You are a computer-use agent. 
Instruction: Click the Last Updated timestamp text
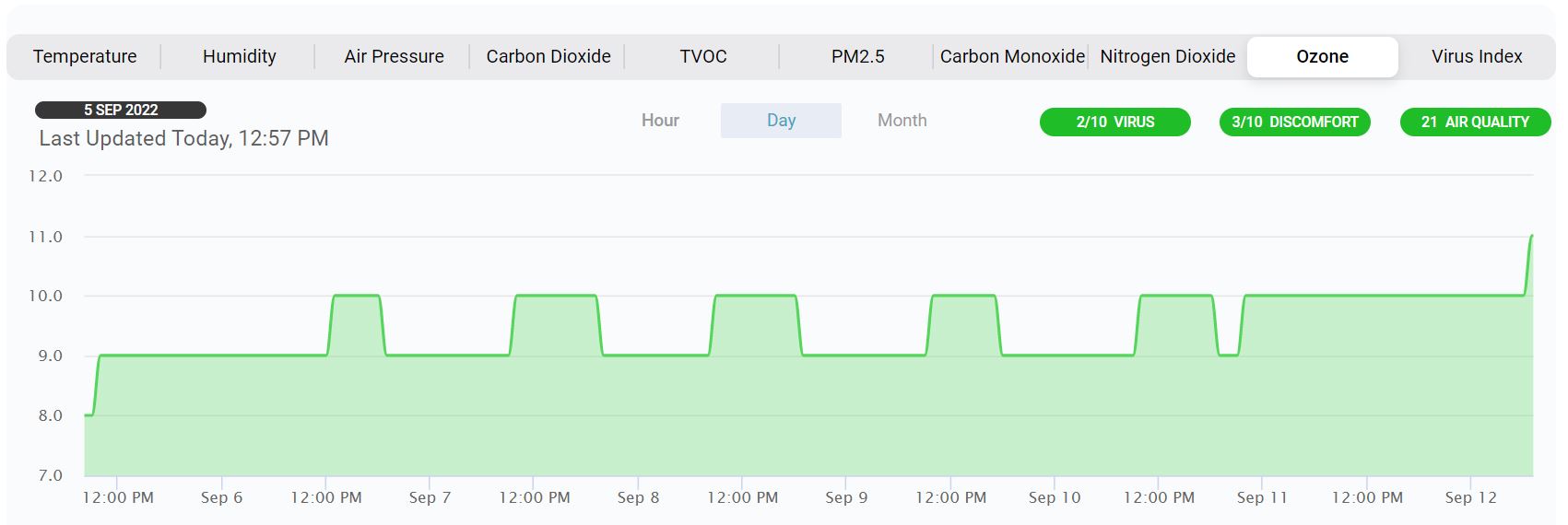coord(183,138)
